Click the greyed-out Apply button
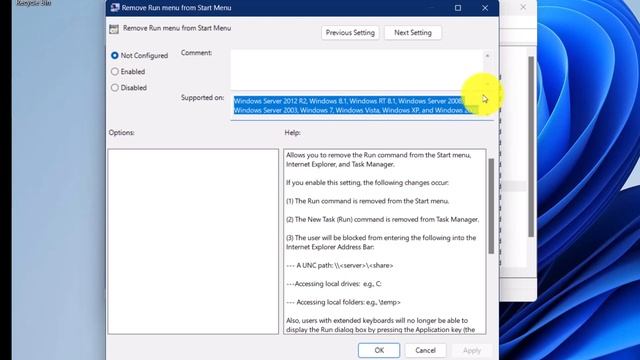The height and width of the screenshot is (360, 640). (471, 350)
